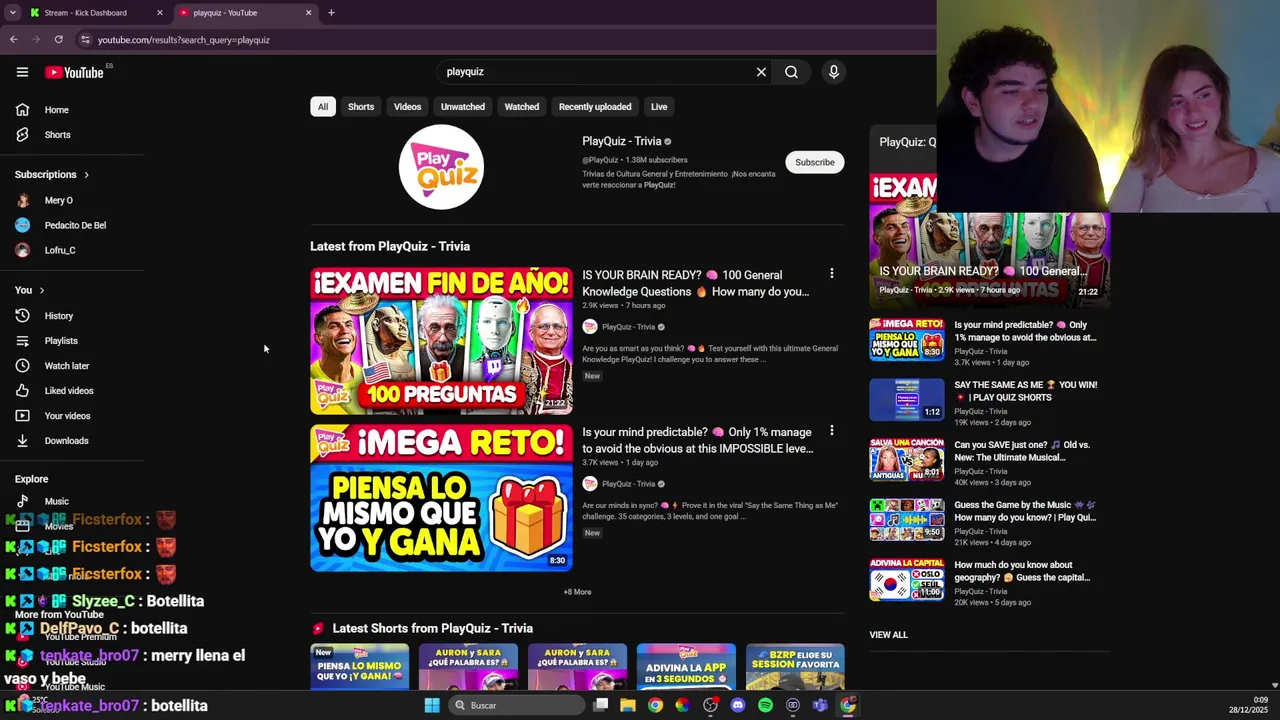Viewport: 1280px width, 720px height.
Task: Open Microsoft Teams from the taskbar
Action: (820, 705)
